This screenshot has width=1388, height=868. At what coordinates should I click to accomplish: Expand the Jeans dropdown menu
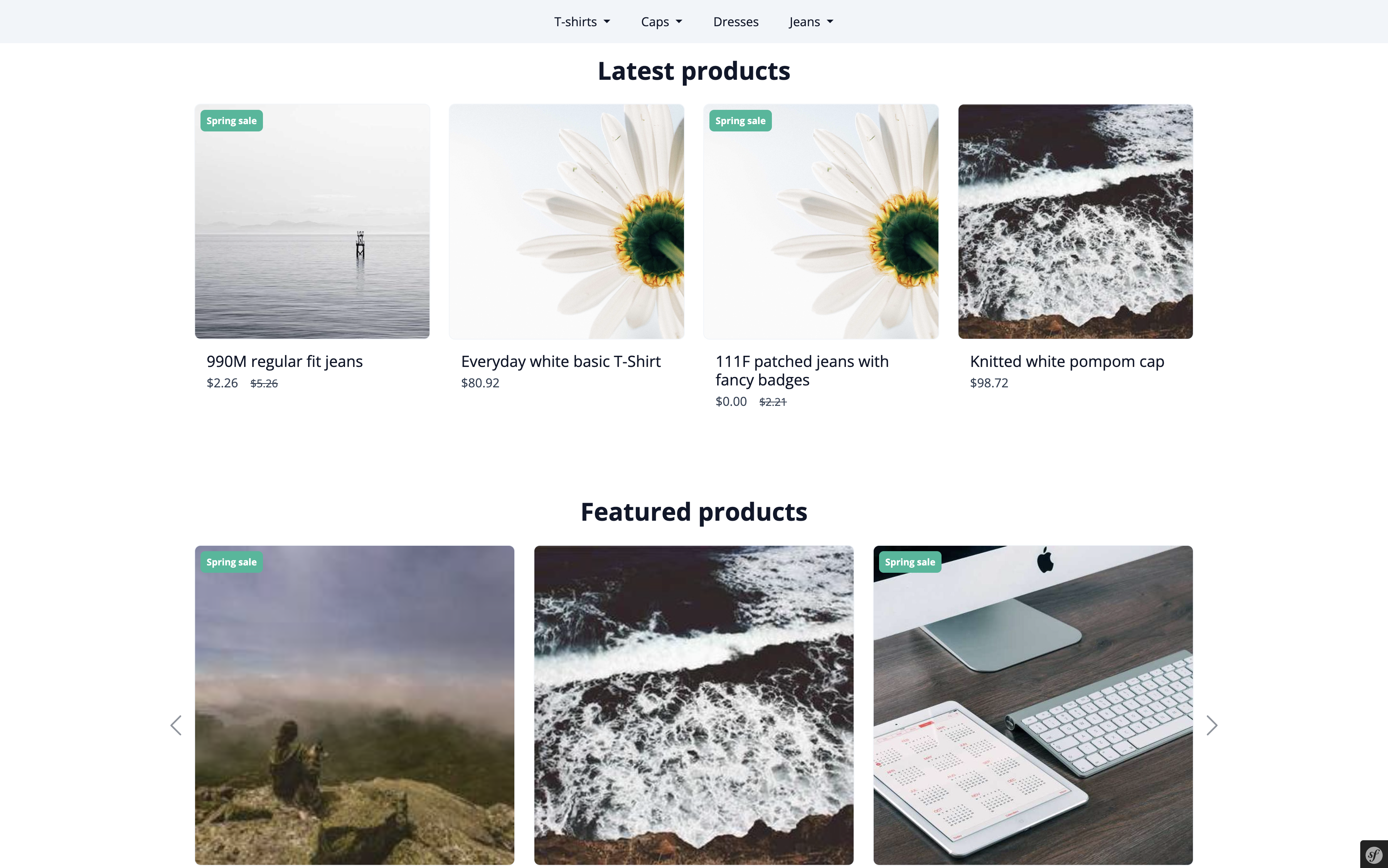pos(810,22)
